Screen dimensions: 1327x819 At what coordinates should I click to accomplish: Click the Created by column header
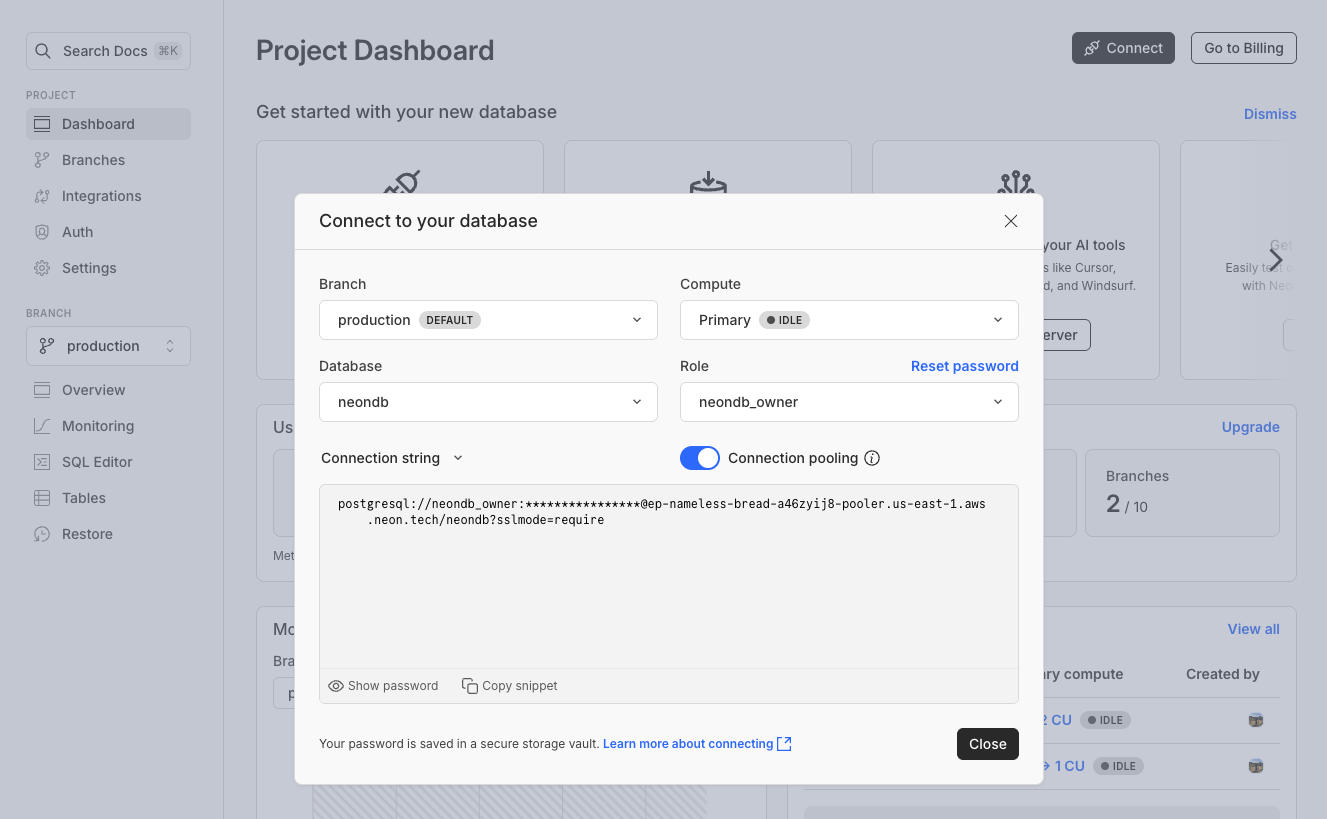pyautogui.click(x=1222, y=674)
